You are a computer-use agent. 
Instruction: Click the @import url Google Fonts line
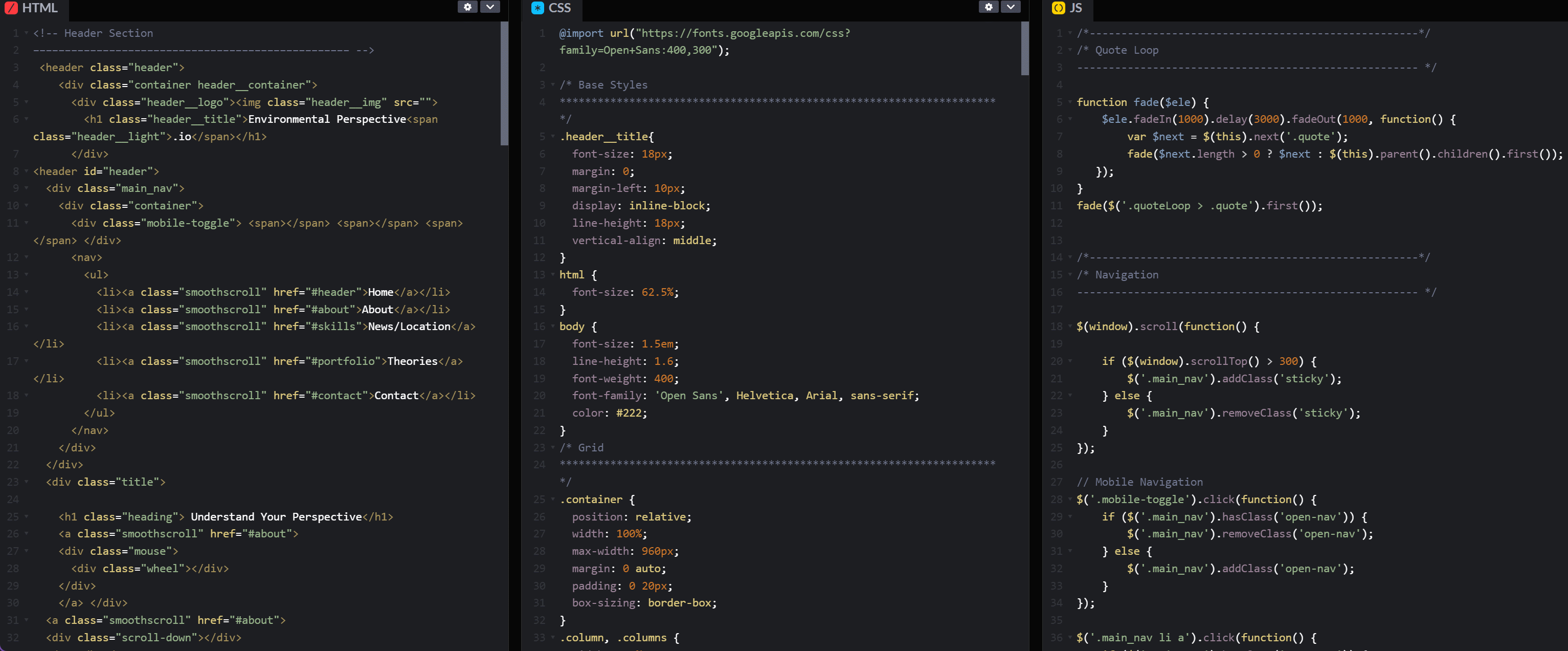point(704,41)
